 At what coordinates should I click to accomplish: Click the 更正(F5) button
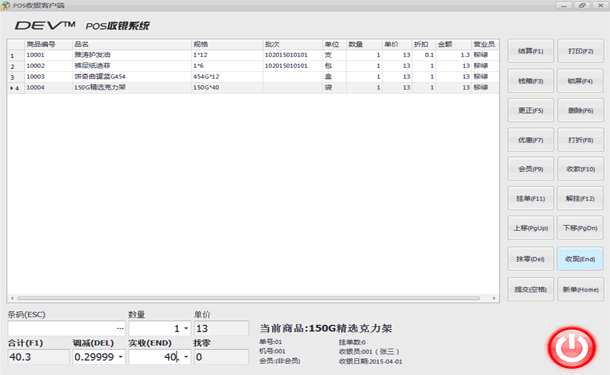(x=530, y=110)
